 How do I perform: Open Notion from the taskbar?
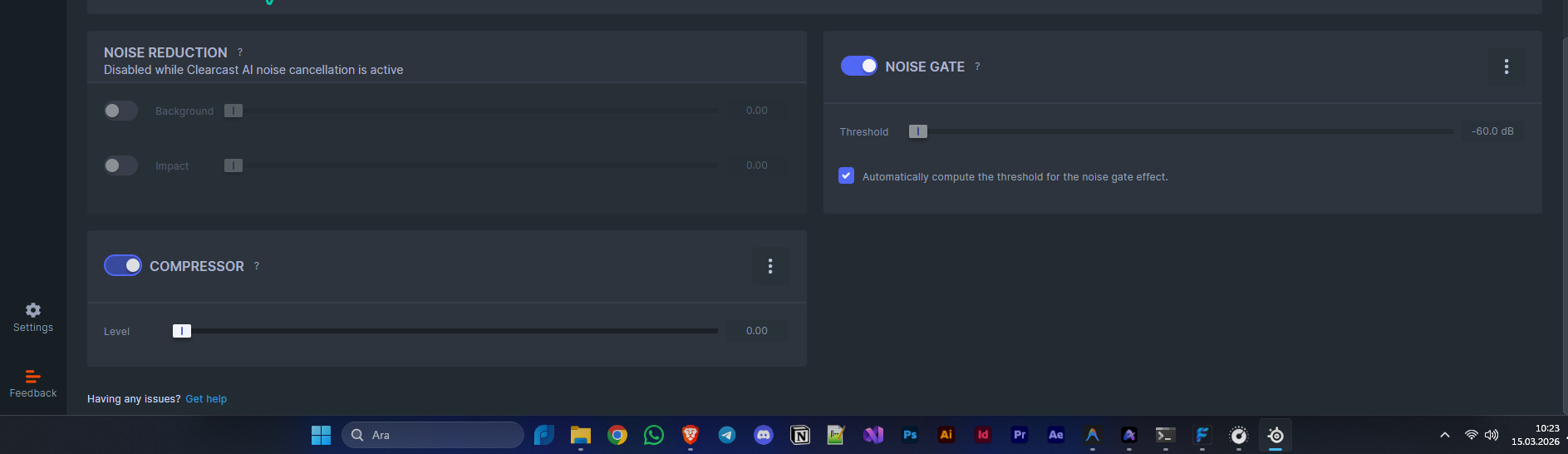pyautogui.click(x=800, y=435)
